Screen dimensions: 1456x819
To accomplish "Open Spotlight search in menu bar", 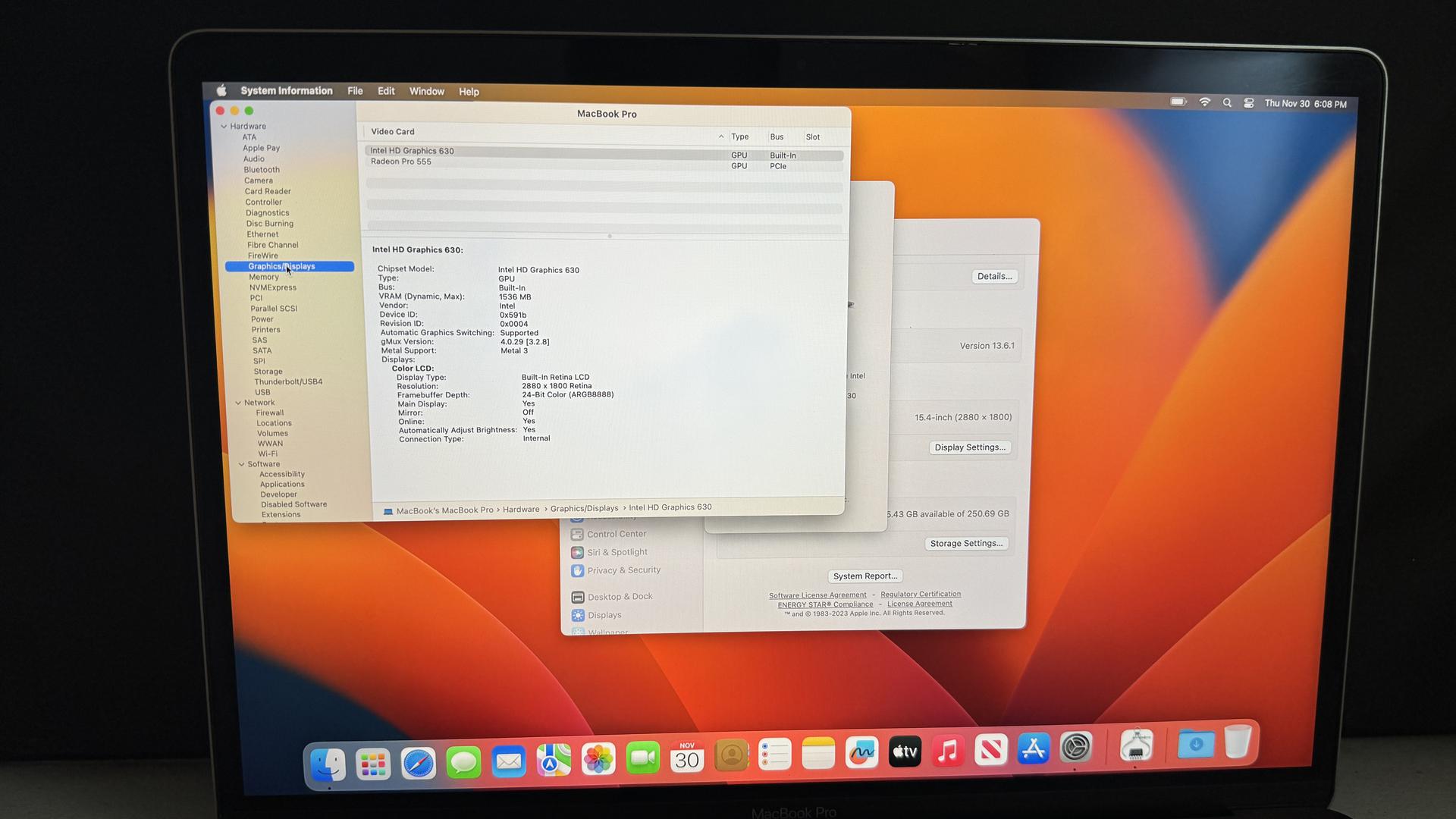I will pos(1227,102).
